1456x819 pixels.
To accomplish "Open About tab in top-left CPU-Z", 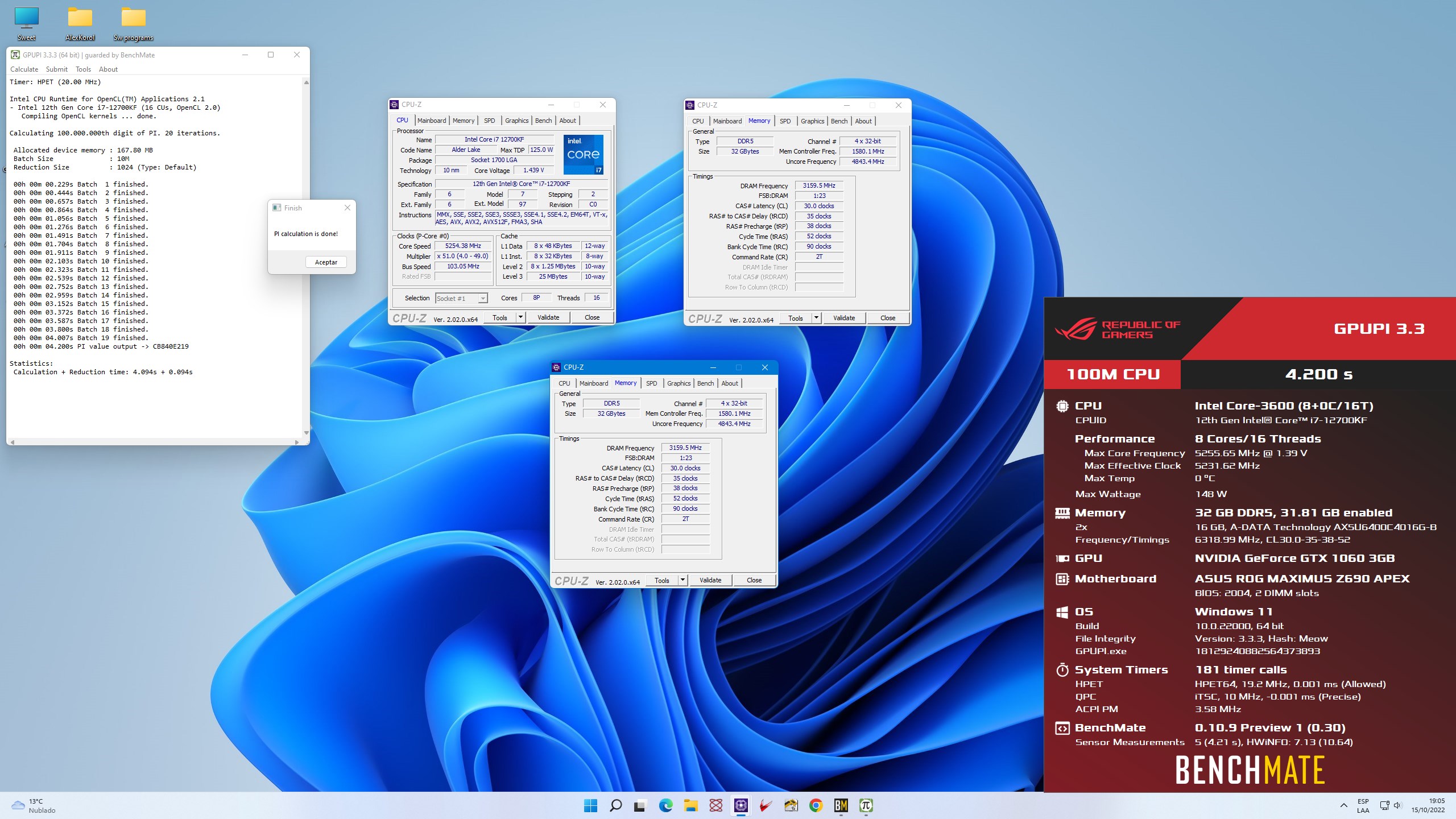I will pos(568,121).
